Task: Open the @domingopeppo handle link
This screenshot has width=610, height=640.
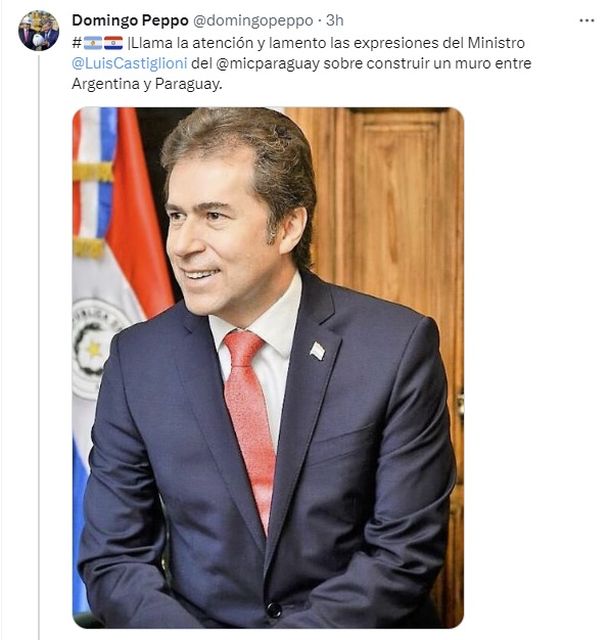Action: pyautogui.click(x=253, y=20)
